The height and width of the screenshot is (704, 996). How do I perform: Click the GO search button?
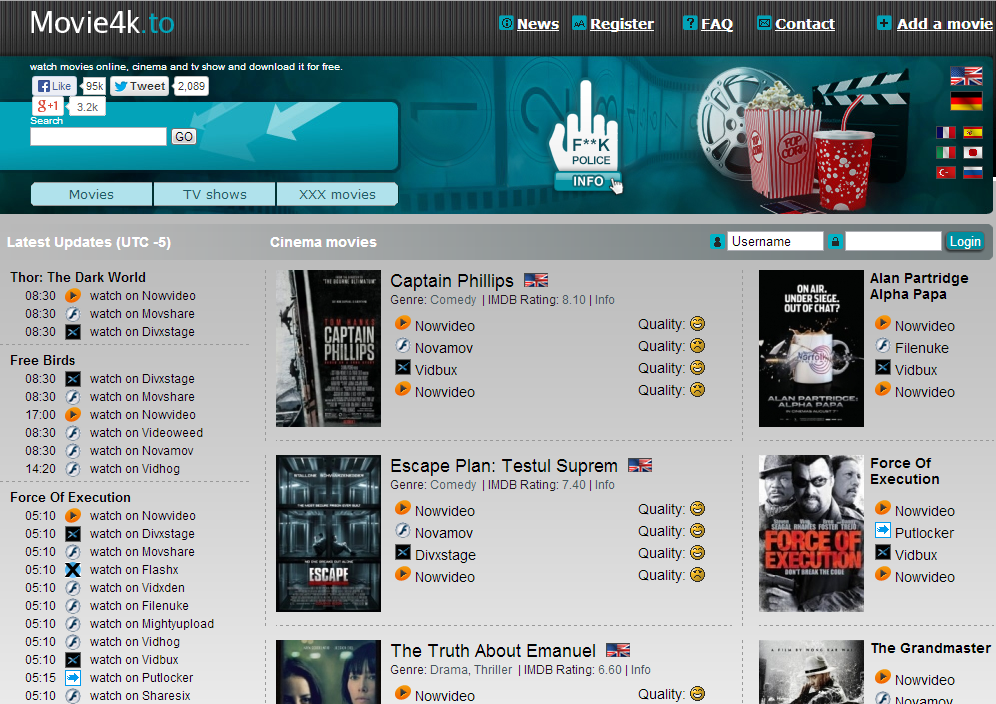(x=184, y=137)
